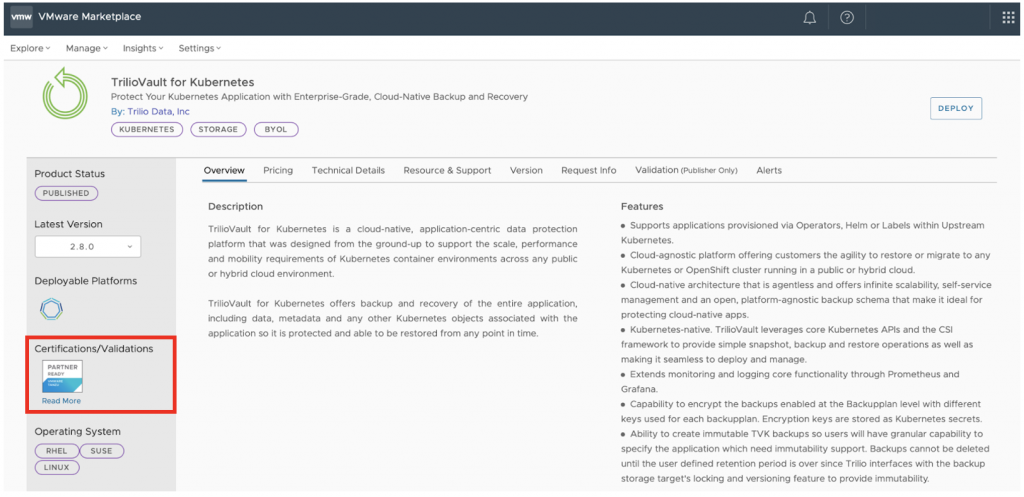The width and height of the screenshot is (1024, 497).
Task: Switch to the Pricing tab
Action: (x=278, y=170)
